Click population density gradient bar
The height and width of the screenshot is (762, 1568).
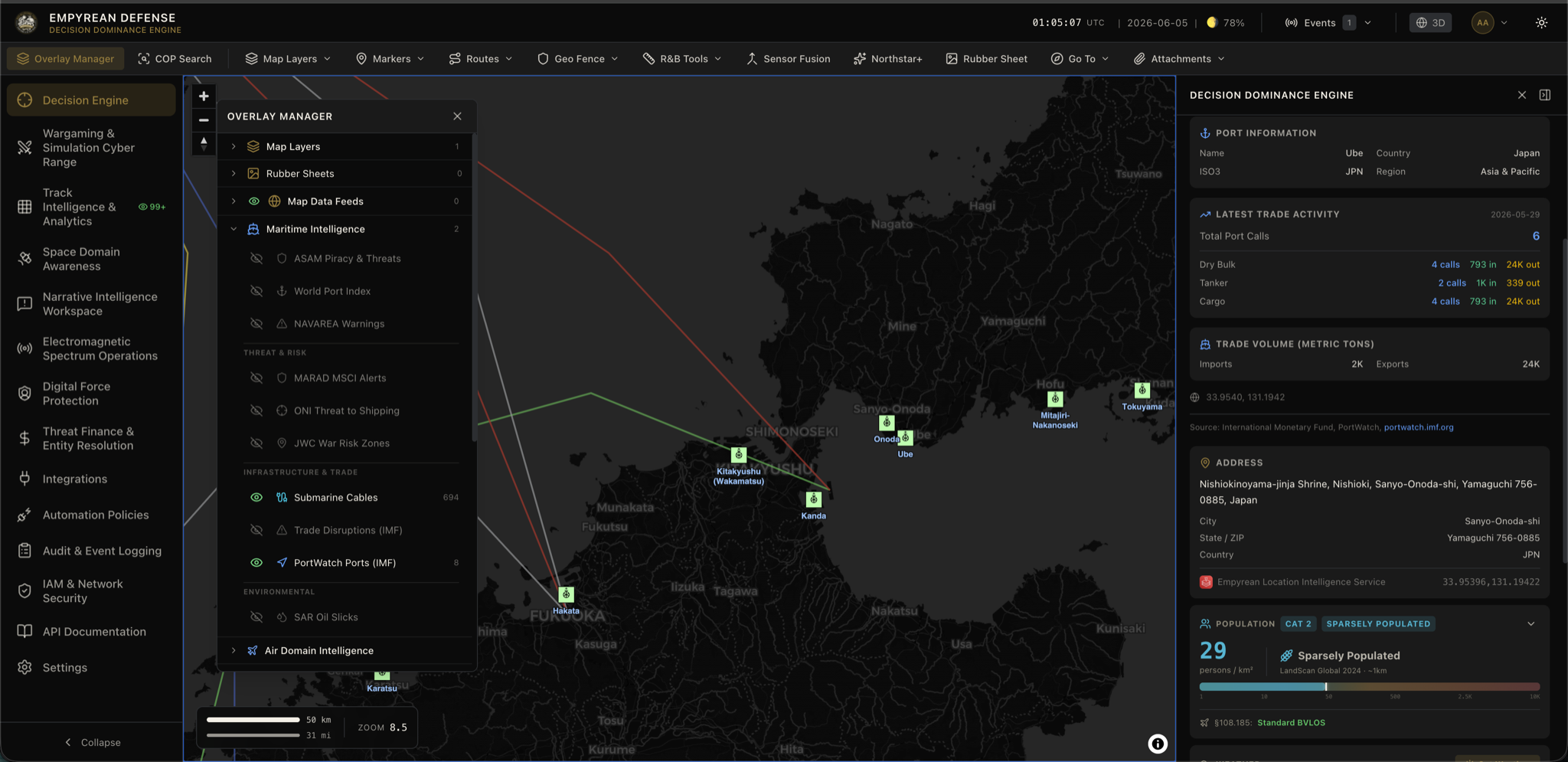pyautogui.click(x=1369, y=687)
